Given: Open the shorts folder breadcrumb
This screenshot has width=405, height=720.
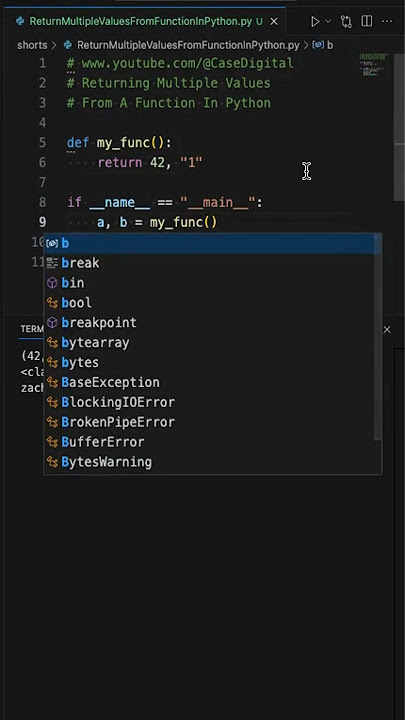Looking at the screenshot, I should (x=32, y=45).
